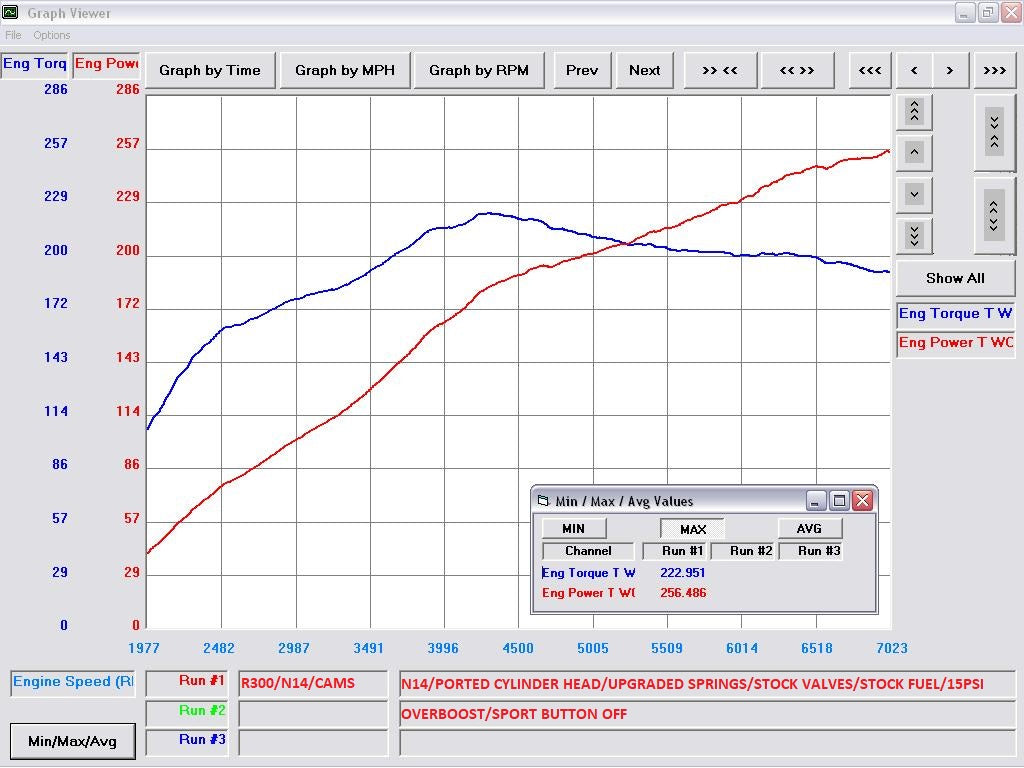Click the Show All button
The image size is (1024, 768).
tap(954, 278)
